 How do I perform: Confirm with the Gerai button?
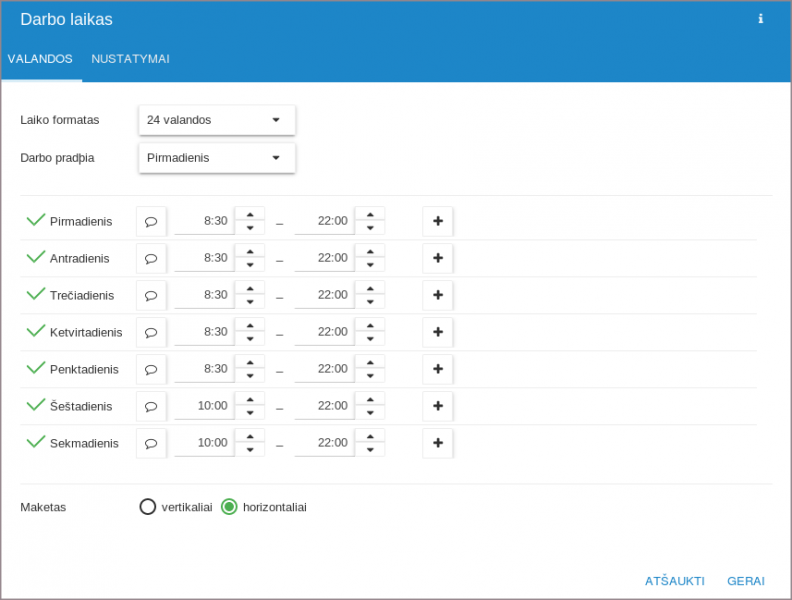(x=746, y=581)
